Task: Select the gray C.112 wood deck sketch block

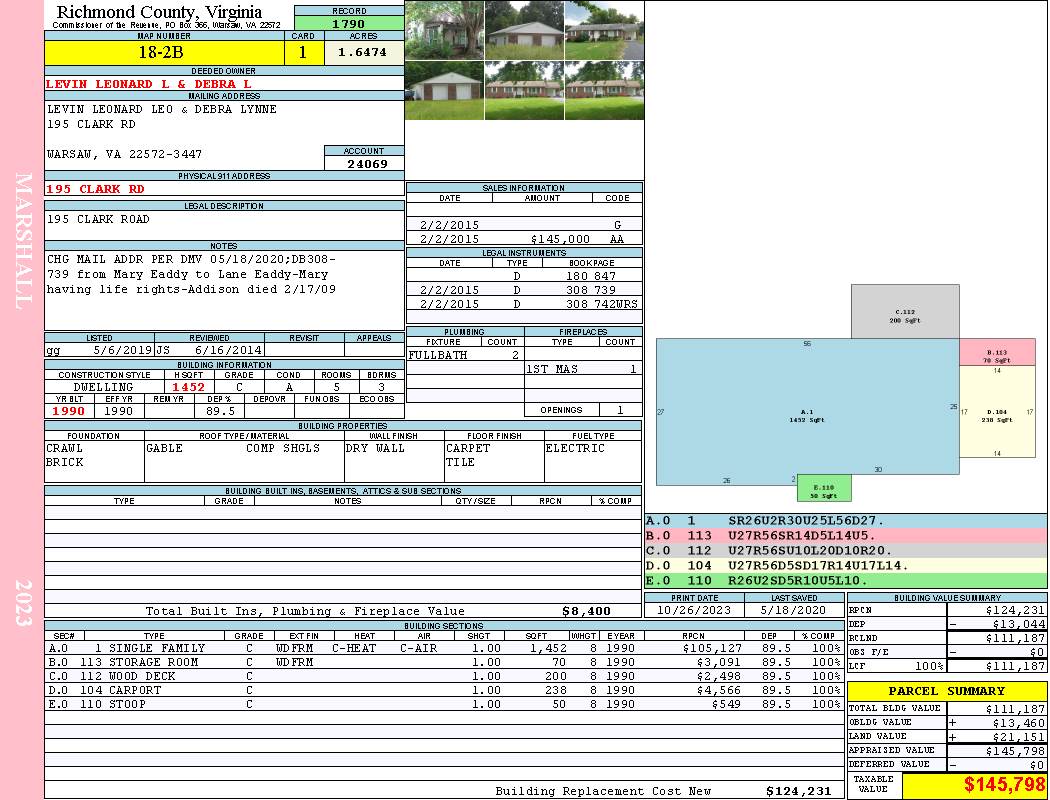Action: pyautogui.click(x=905, y=312)
